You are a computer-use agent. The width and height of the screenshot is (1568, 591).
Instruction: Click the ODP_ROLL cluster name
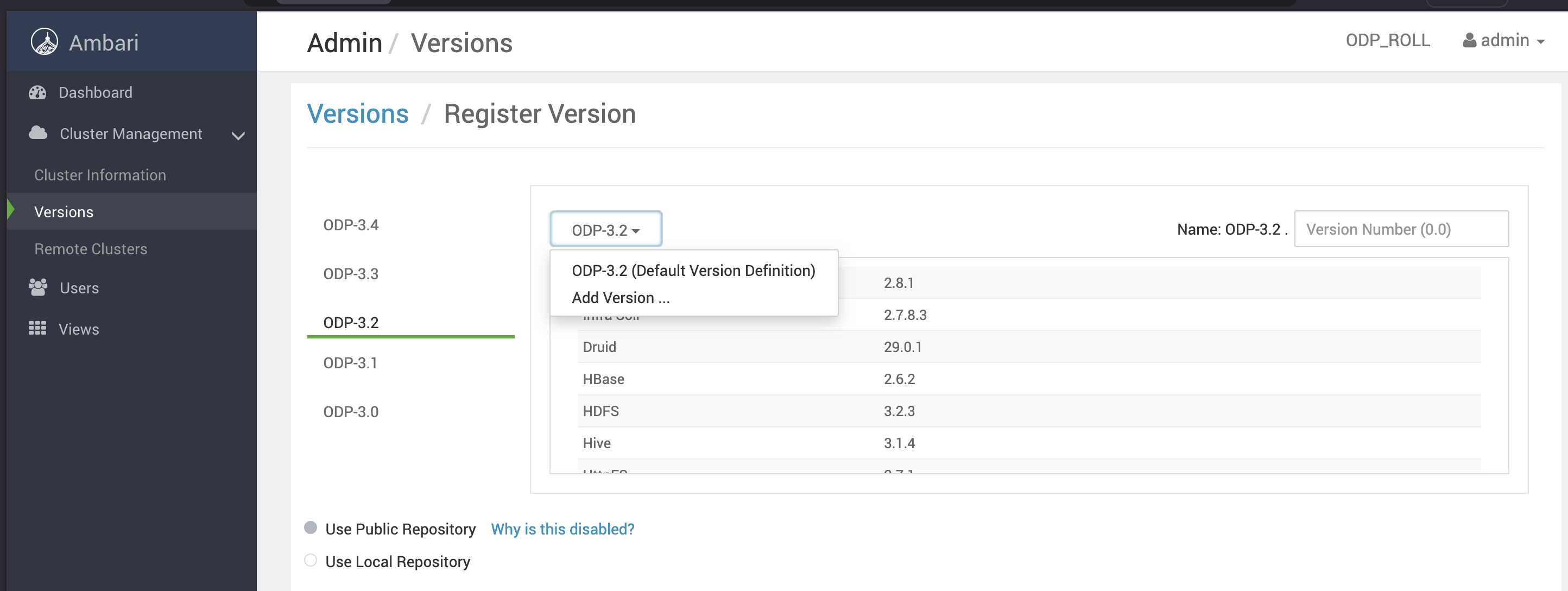pyautogui.click(x=1388, y=40)
